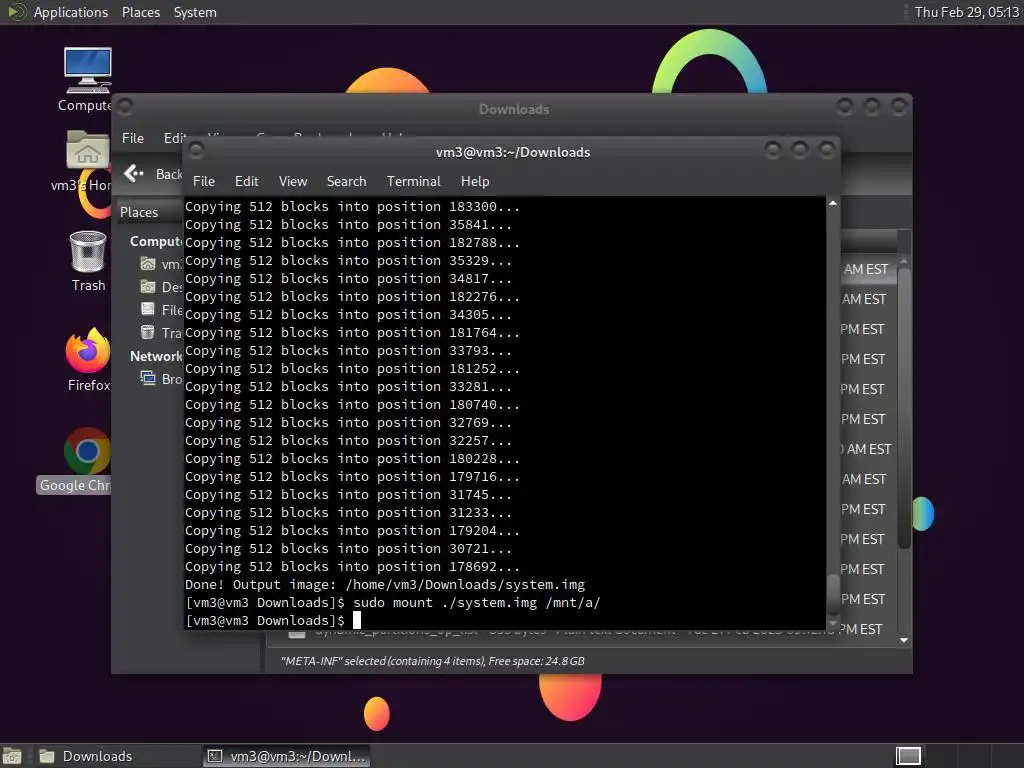This screenshot has width=1024, height=768.
Task: Click the Downloads window title bar
Action: click(x=514, y=109)
